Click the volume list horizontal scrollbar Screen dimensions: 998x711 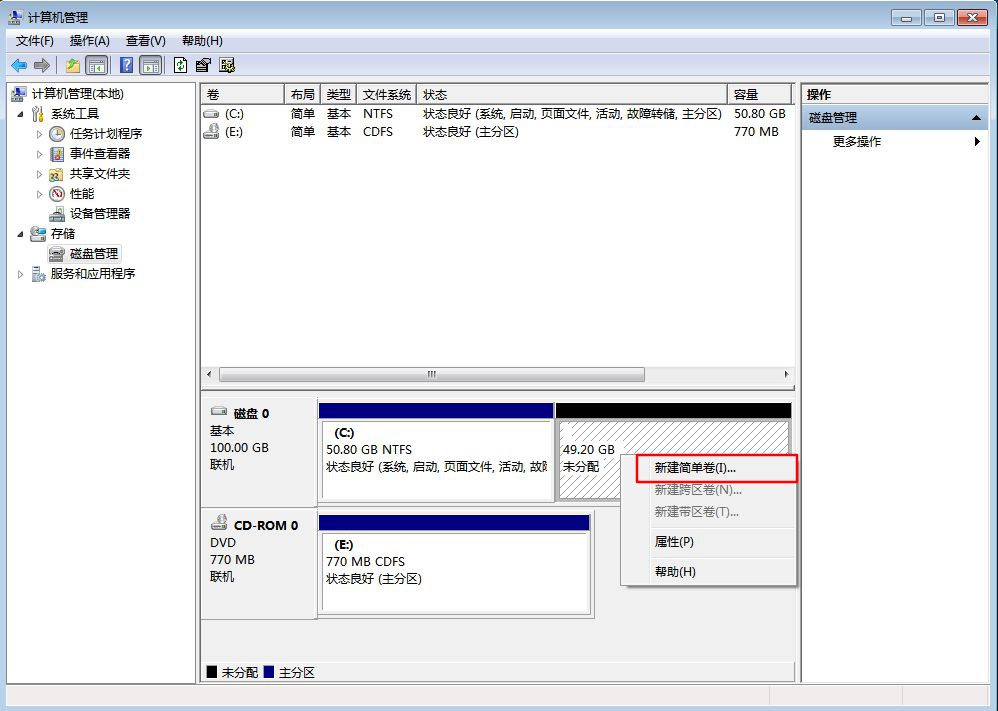[432, 374]
